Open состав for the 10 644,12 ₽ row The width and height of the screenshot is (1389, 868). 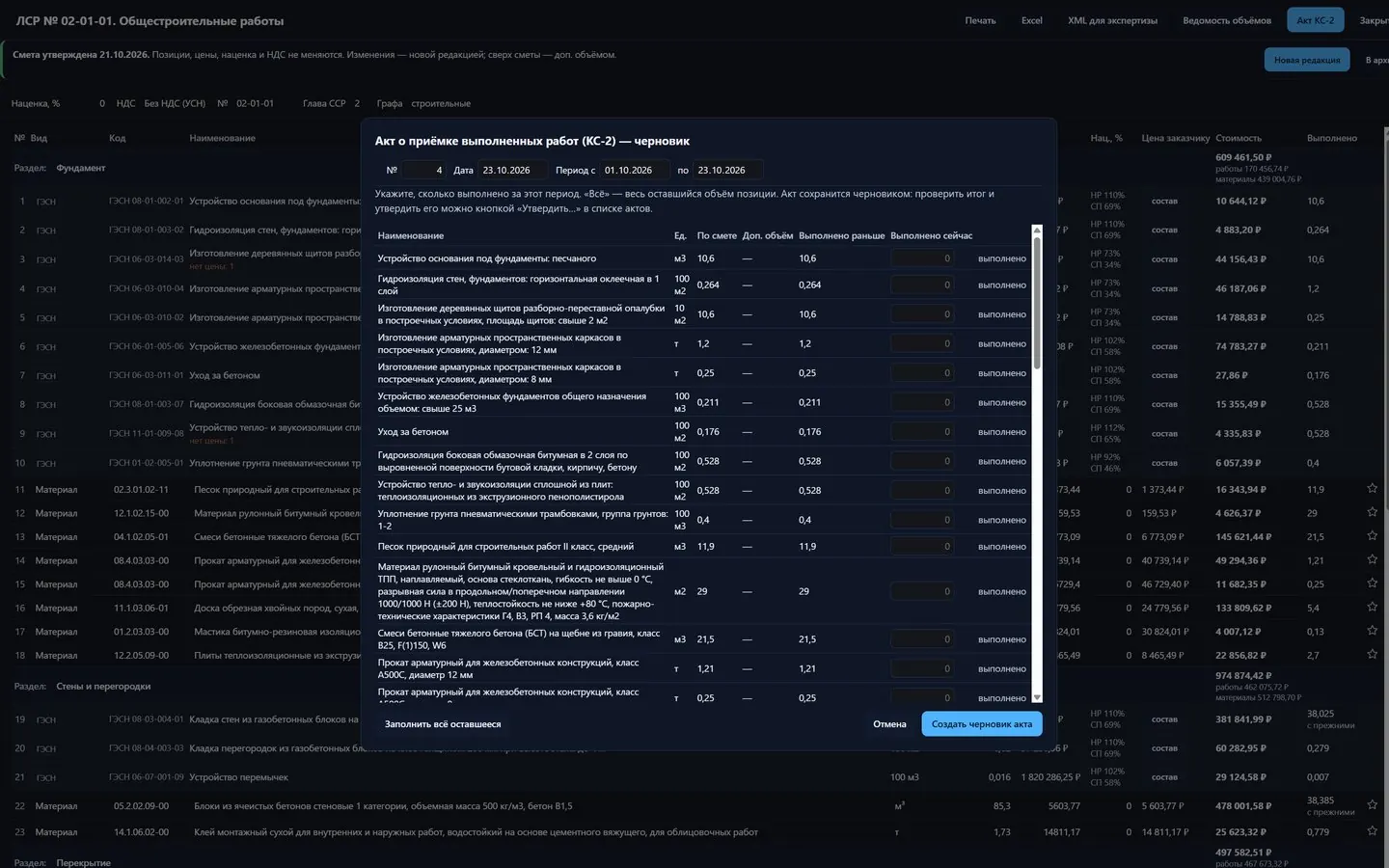[x=1164, y=201]
